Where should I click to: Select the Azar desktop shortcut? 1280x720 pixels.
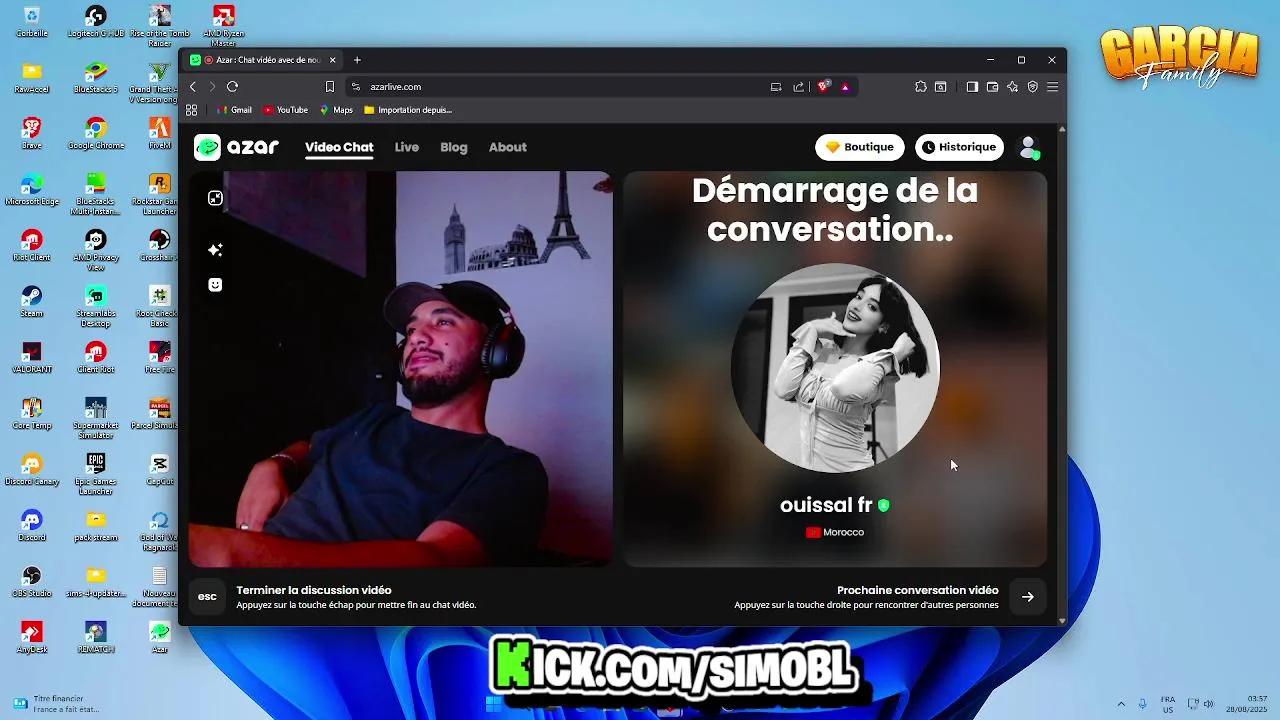click(x=160, y=637)
